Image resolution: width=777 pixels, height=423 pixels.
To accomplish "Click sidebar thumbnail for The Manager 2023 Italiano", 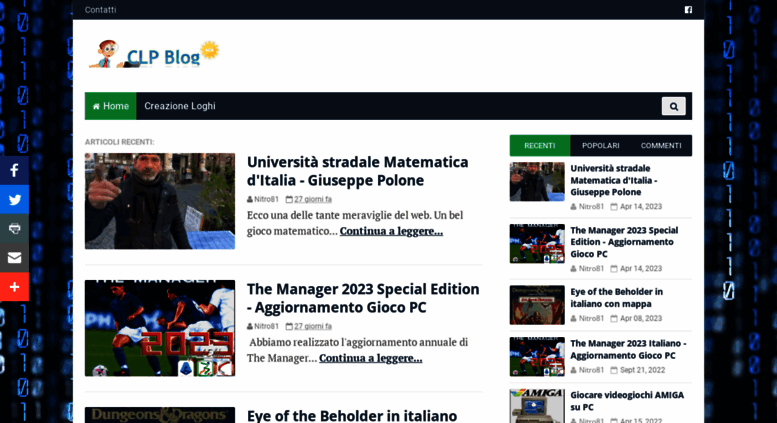I will click(x=537, y=357).
